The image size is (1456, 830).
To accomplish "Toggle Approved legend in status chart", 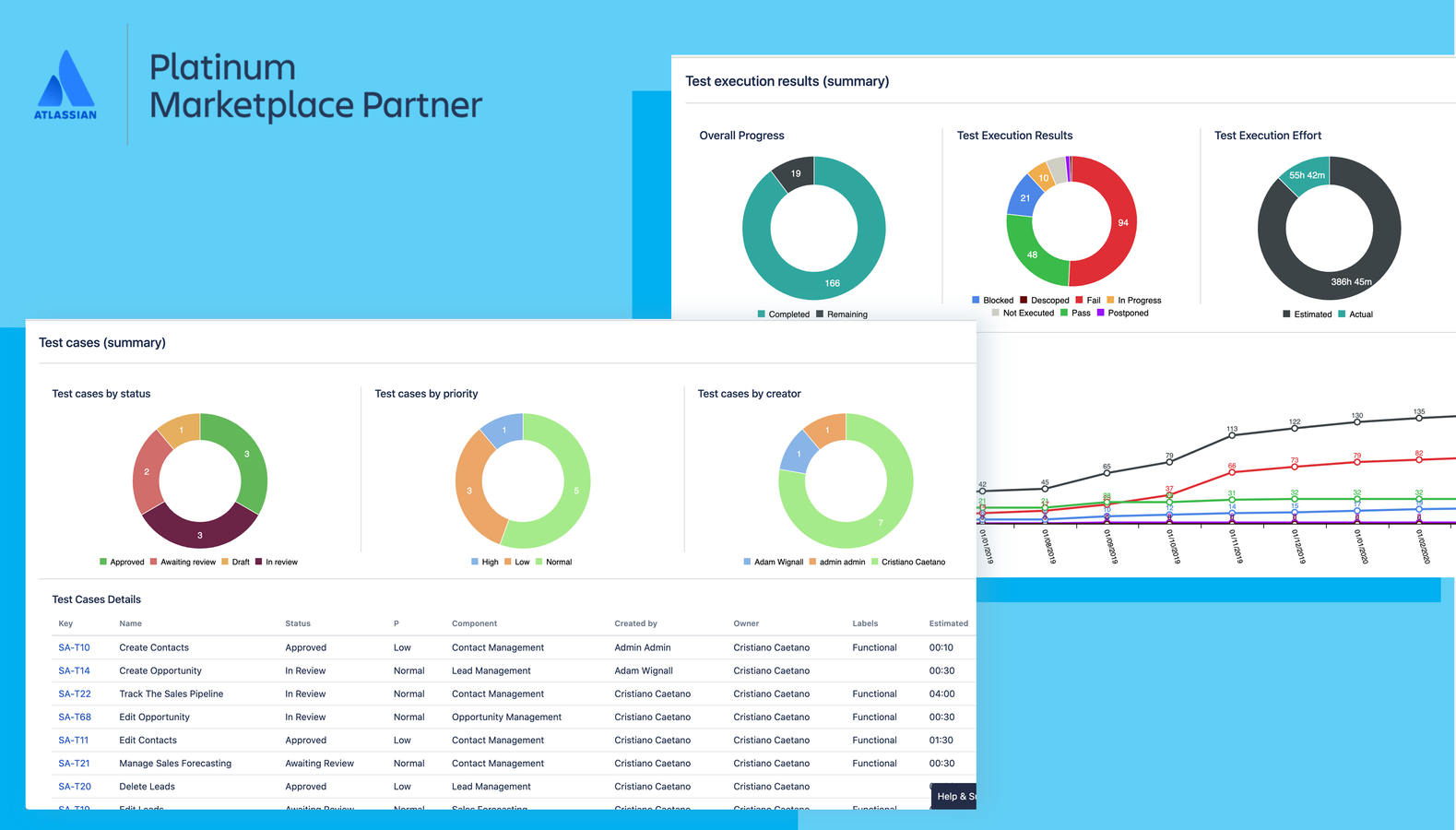I will (x=122, y=562).
